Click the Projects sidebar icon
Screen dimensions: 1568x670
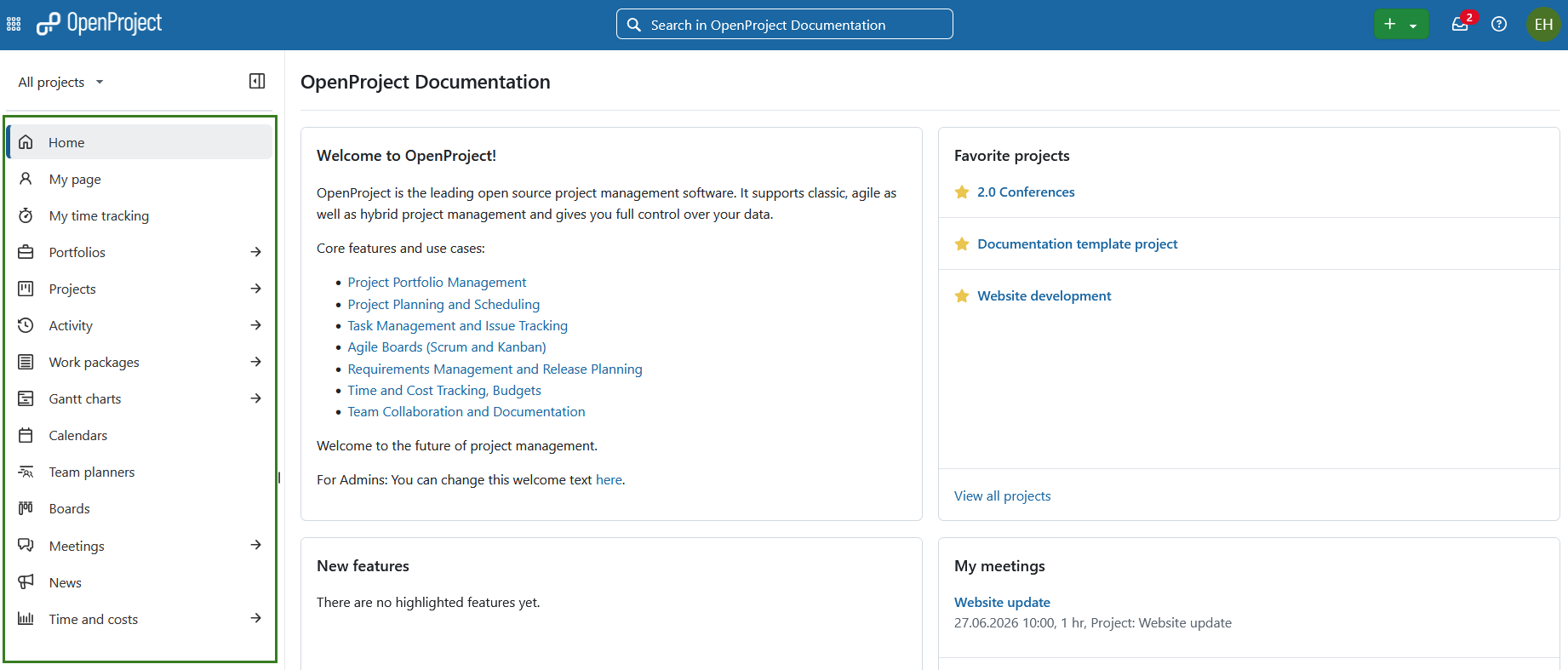click(26, 289)
